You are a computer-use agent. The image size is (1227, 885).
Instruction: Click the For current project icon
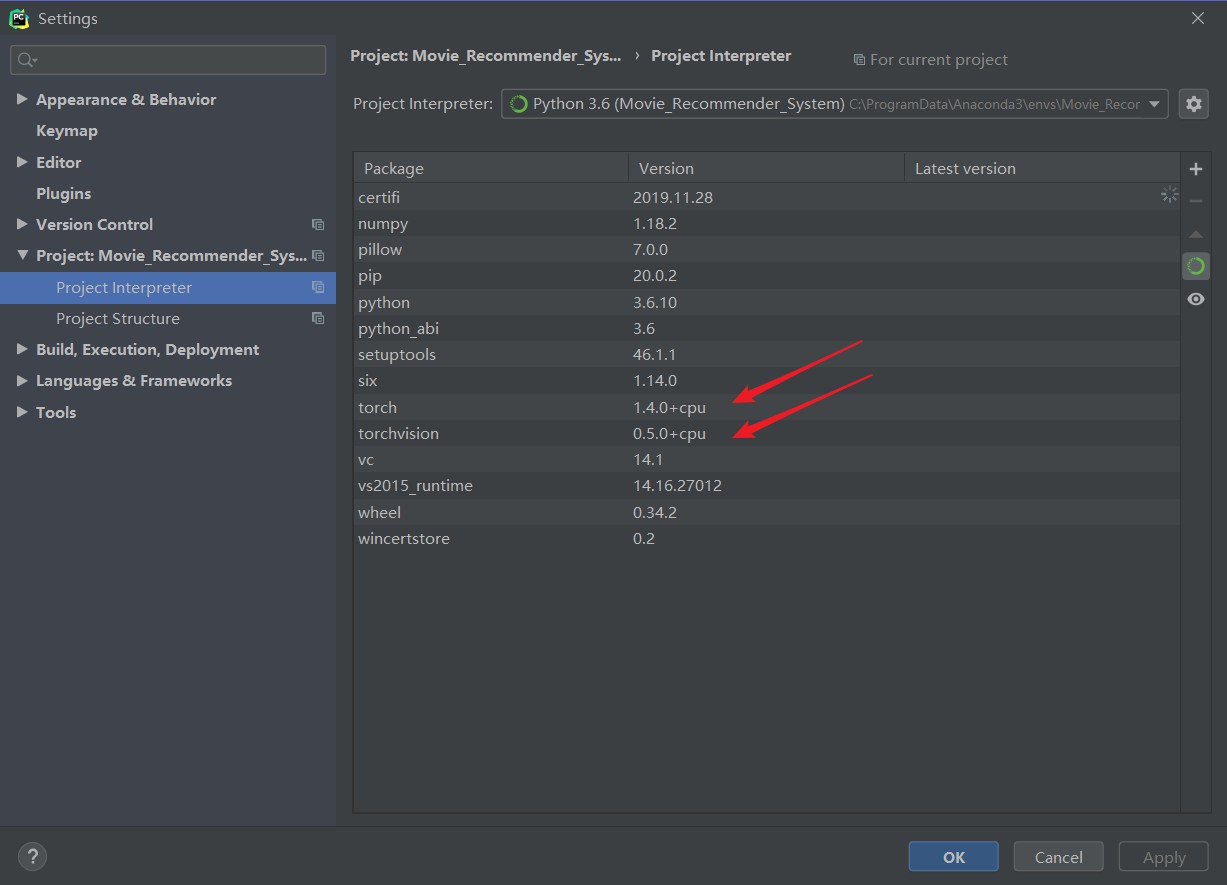pyautogui.click(x=859, y=60)
